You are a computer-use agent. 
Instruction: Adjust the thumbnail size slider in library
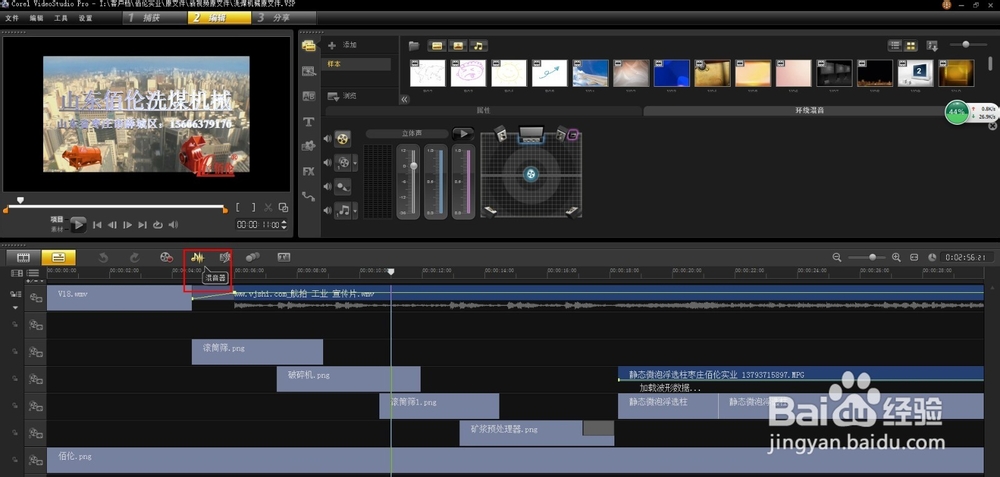[x=966, y=45]
